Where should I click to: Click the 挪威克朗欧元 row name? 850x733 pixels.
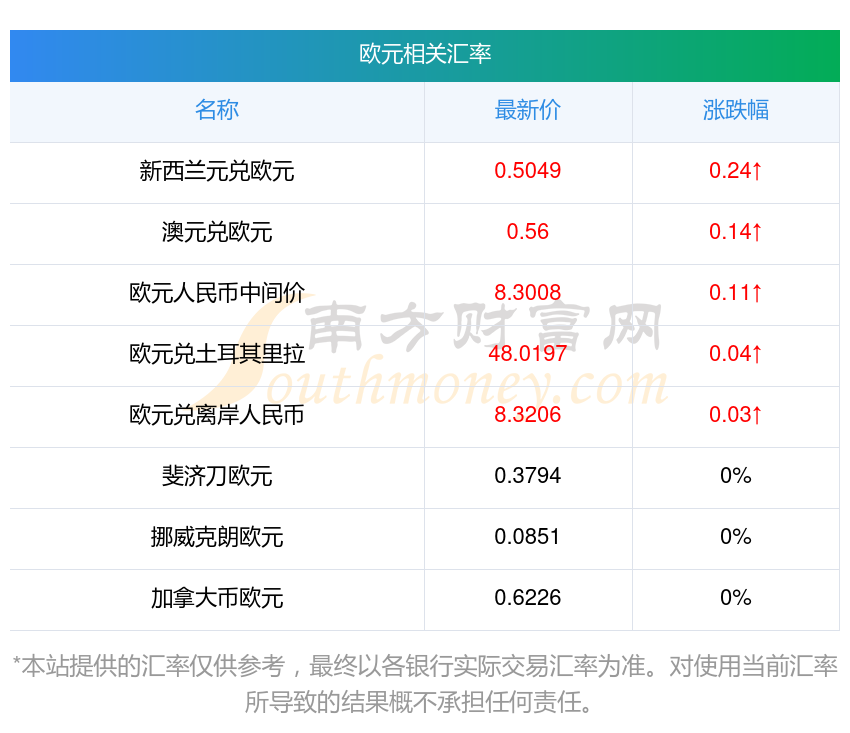[217, 537]
